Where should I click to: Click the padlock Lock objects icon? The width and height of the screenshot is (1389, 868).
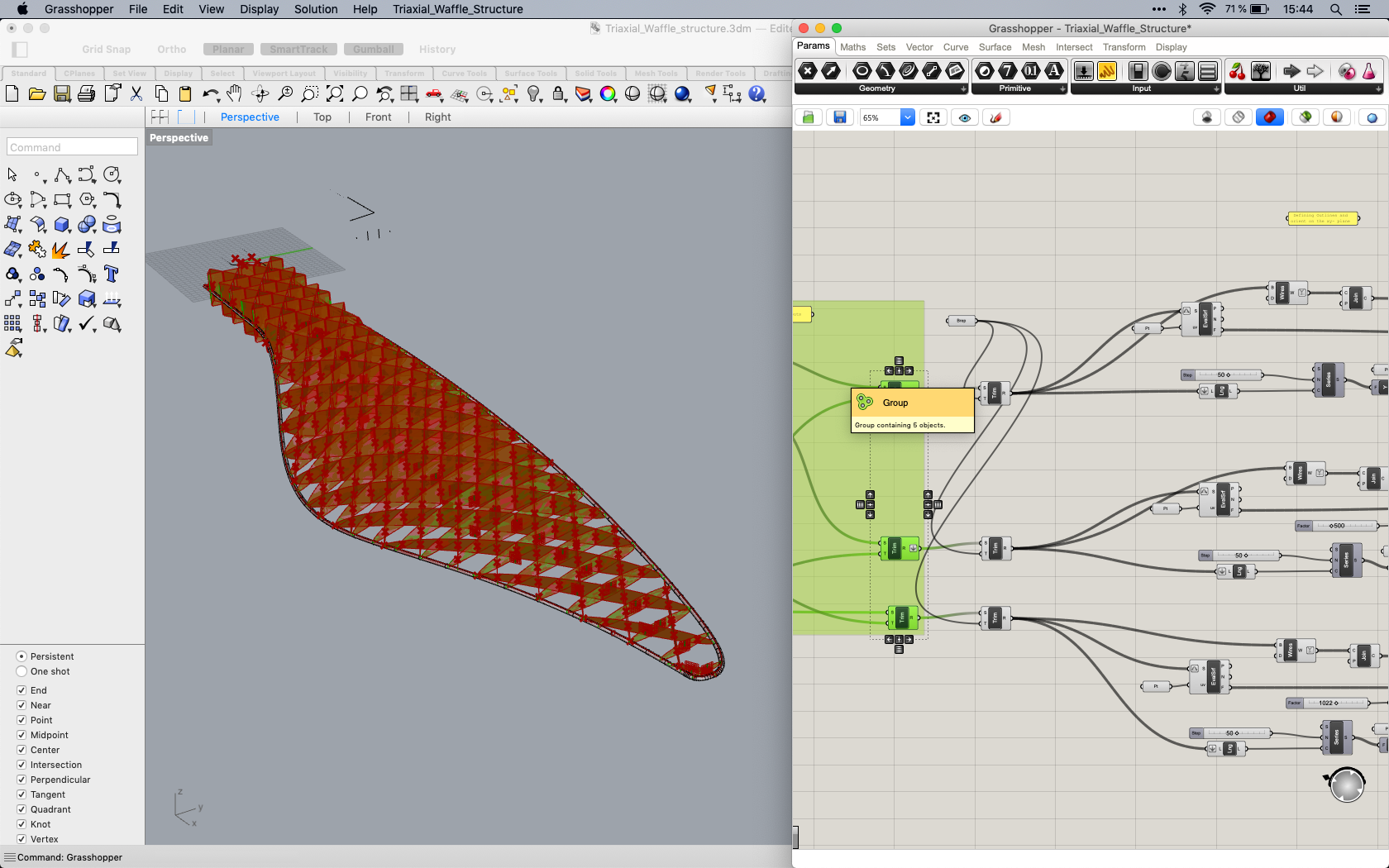tap(559, 94)
